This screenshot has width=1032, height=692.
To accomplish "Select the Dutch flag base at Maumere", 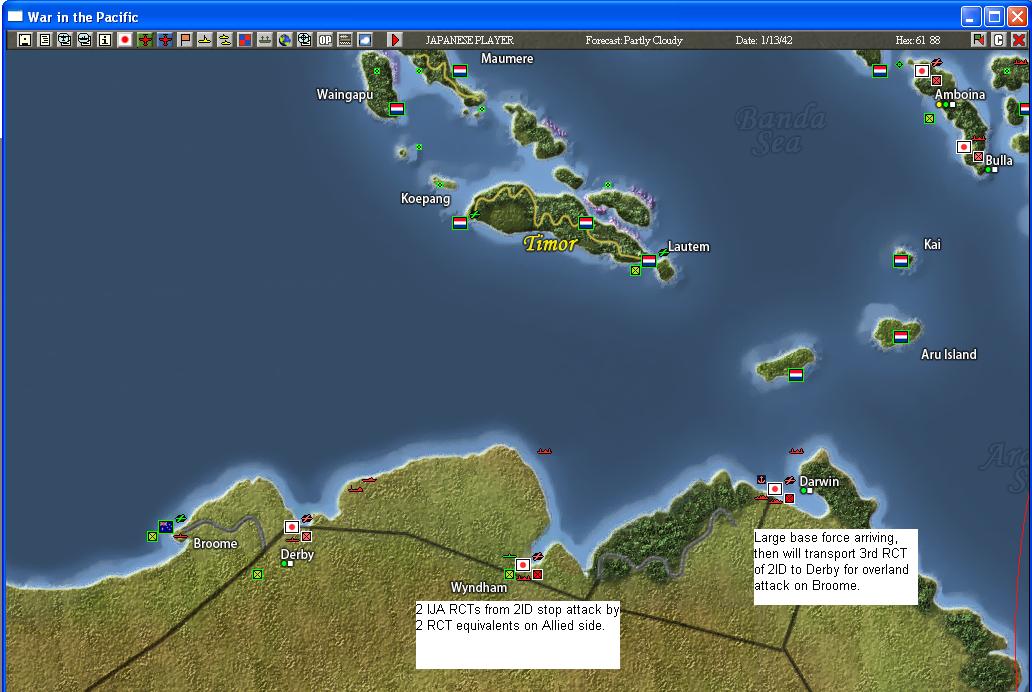I will coord(460,70).
